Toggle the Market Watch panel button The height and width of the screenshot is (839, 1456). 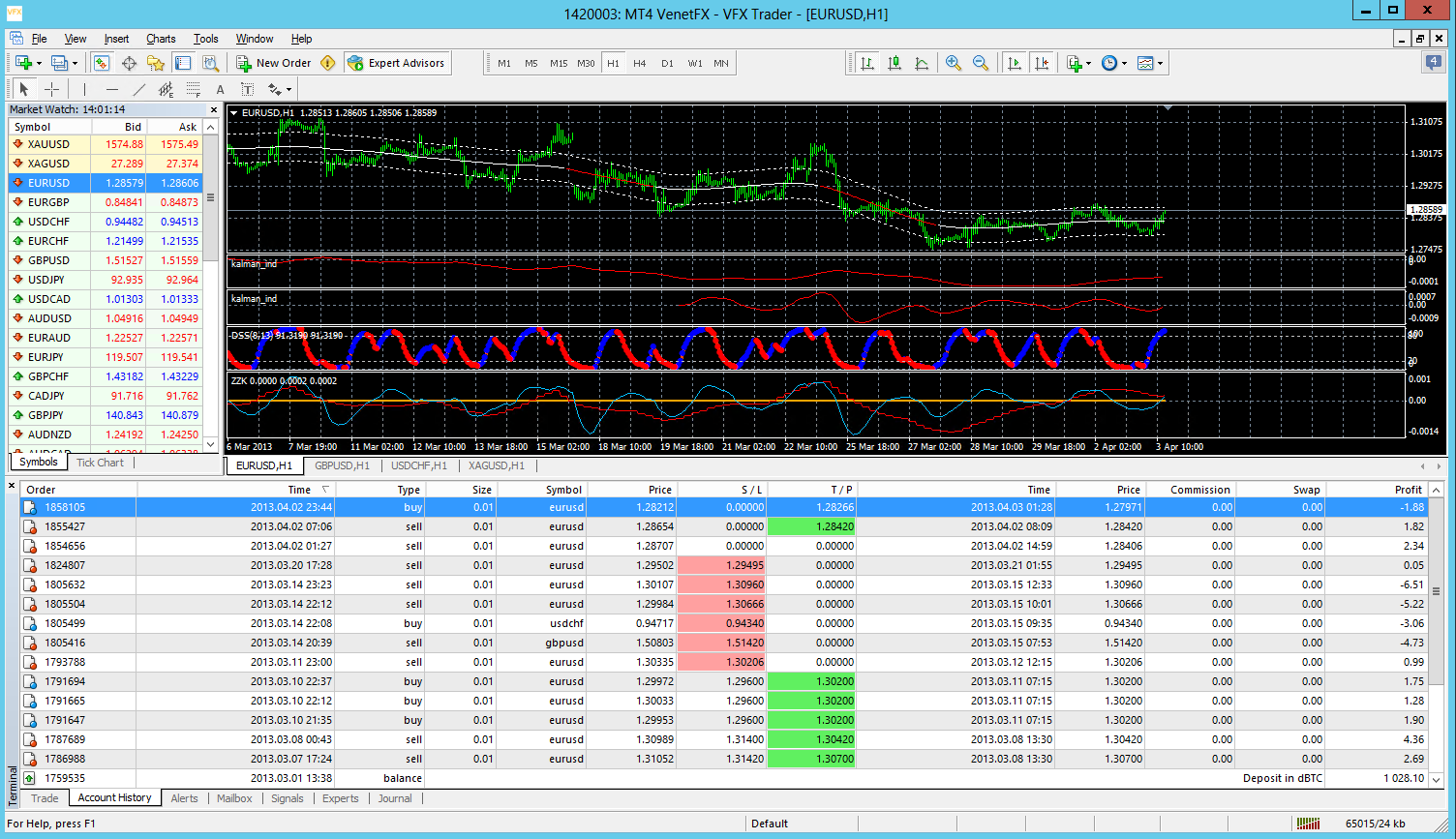tap(102, 63)
